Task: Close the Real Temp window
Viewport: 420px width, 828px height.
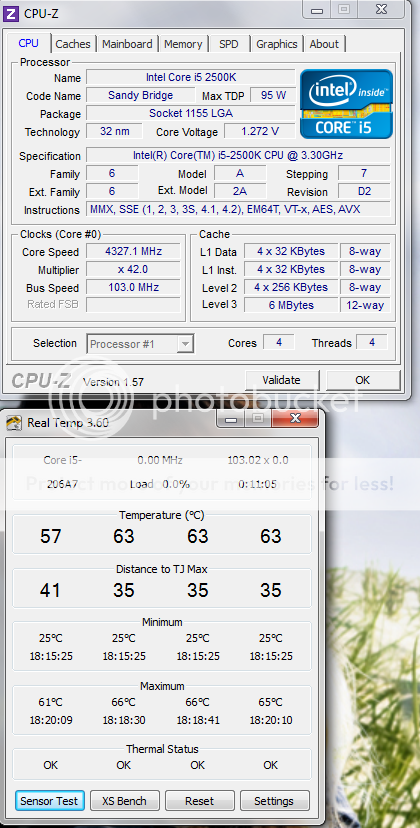Action: [295, 419]
